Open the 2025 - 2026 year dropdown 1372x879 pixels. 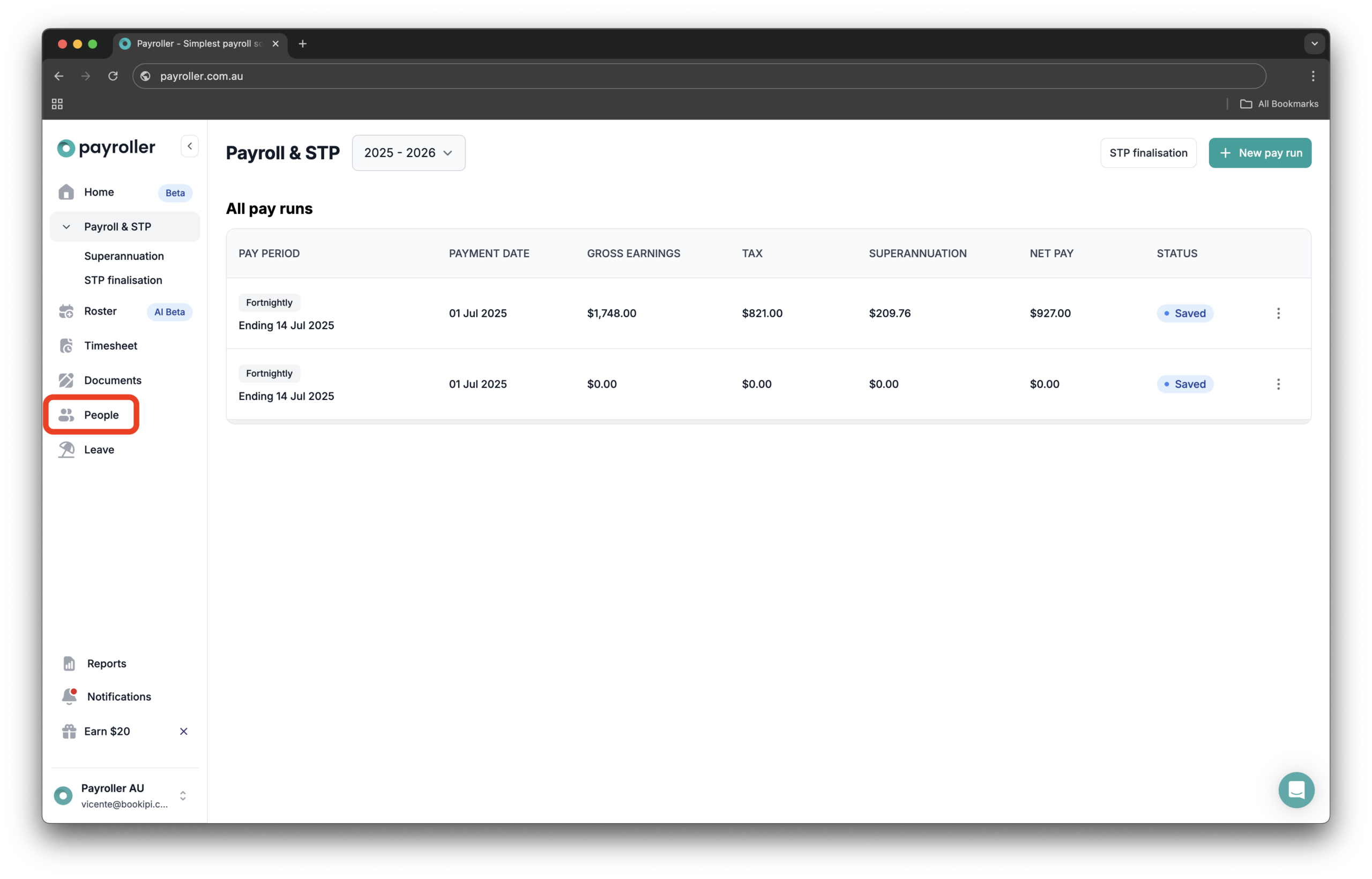(408, 153)
